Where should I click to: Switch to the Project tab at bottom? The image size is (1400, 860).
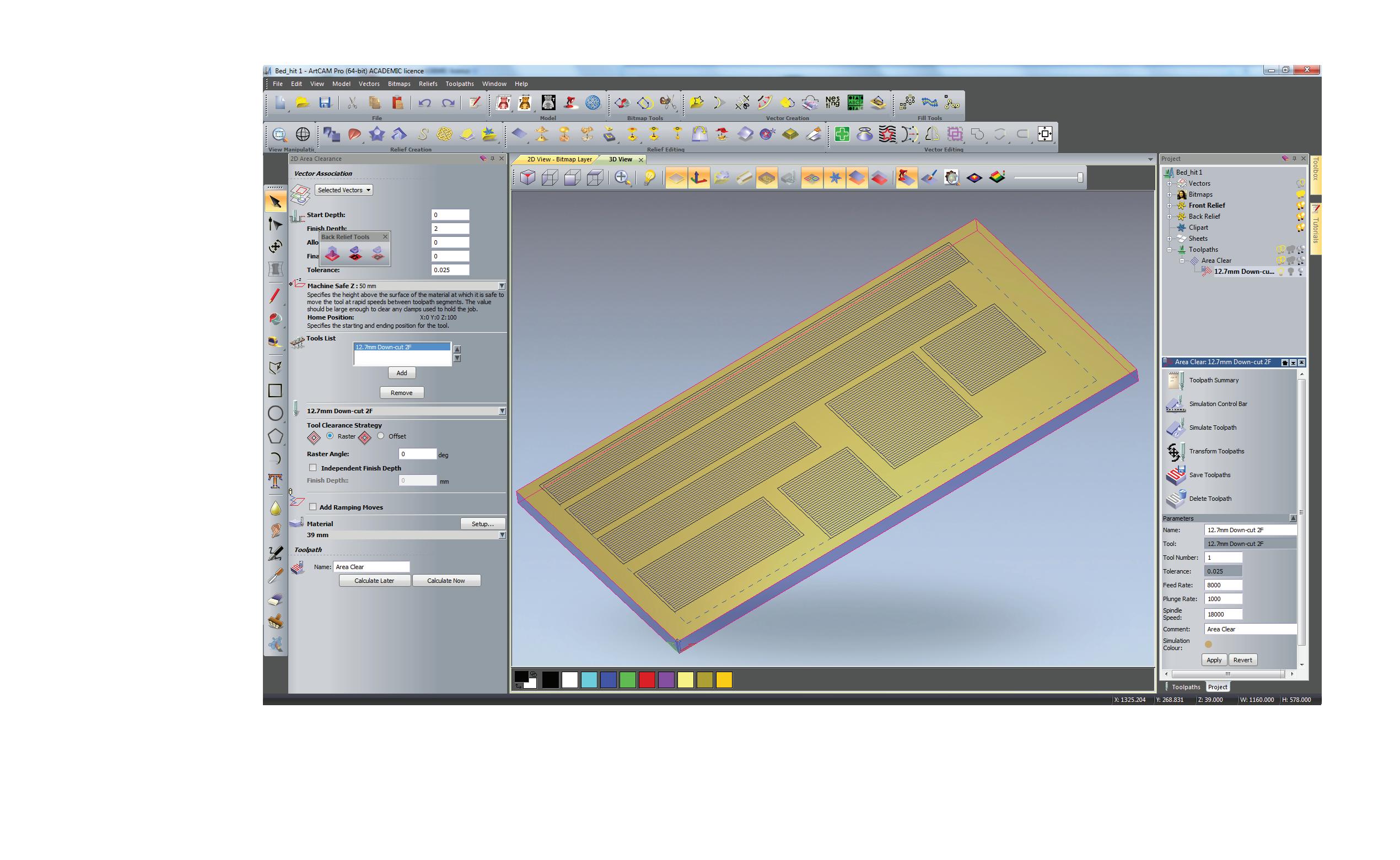click(1218, 687)
